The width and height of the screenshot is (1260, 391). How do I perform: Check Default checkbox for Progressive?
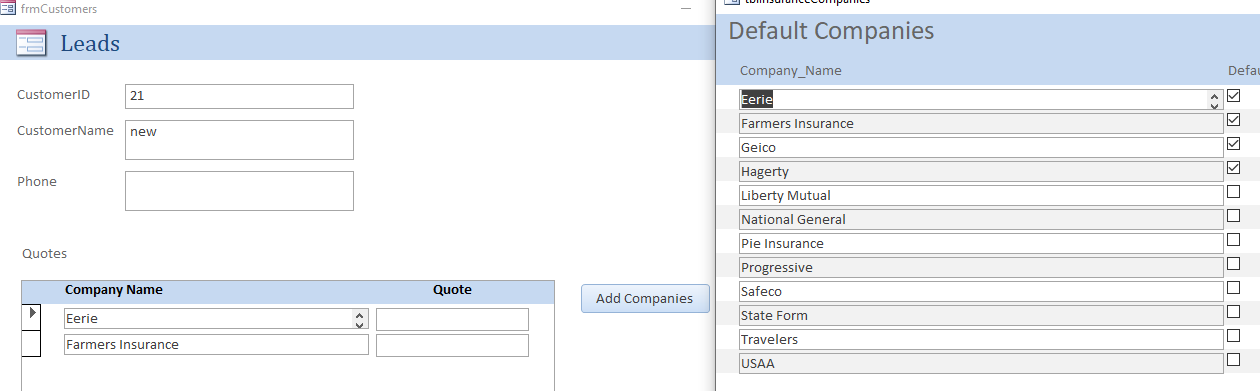pos(1233,264)
